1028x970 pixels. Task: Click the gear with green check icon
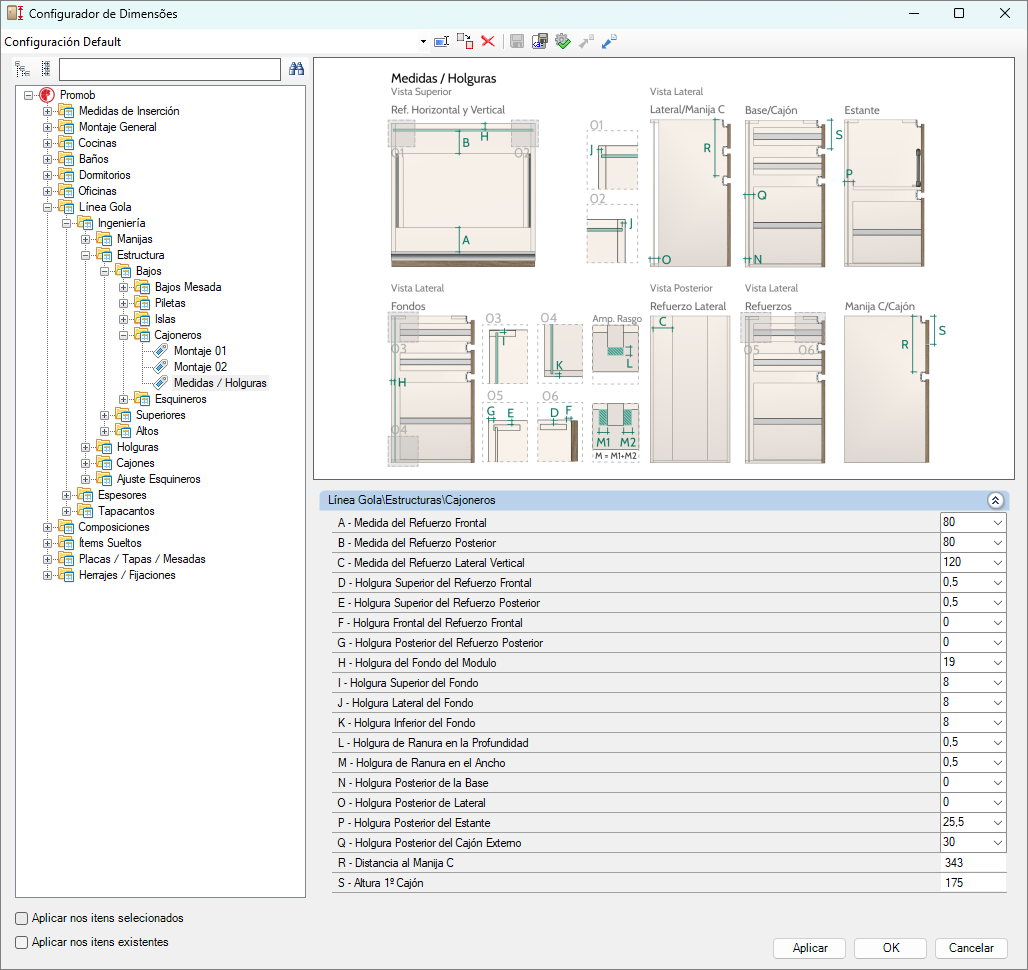(563, 41)
